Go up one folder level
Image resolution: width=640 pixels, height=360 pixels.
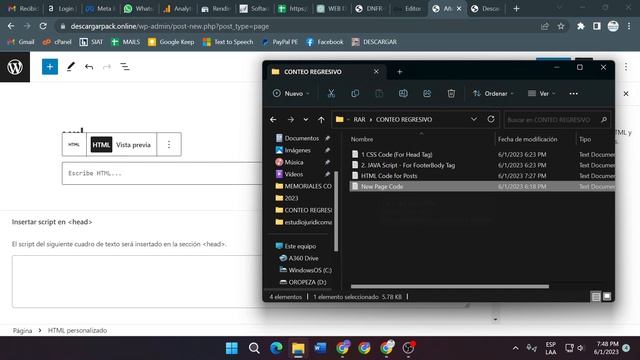321,120
